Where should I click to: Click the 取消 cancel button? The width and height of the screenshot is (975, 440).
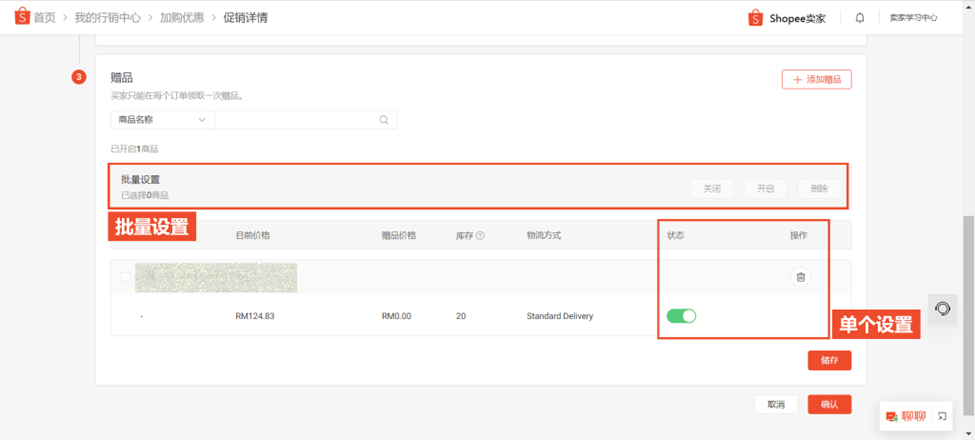pyautogui.click(x=776, y=405)
